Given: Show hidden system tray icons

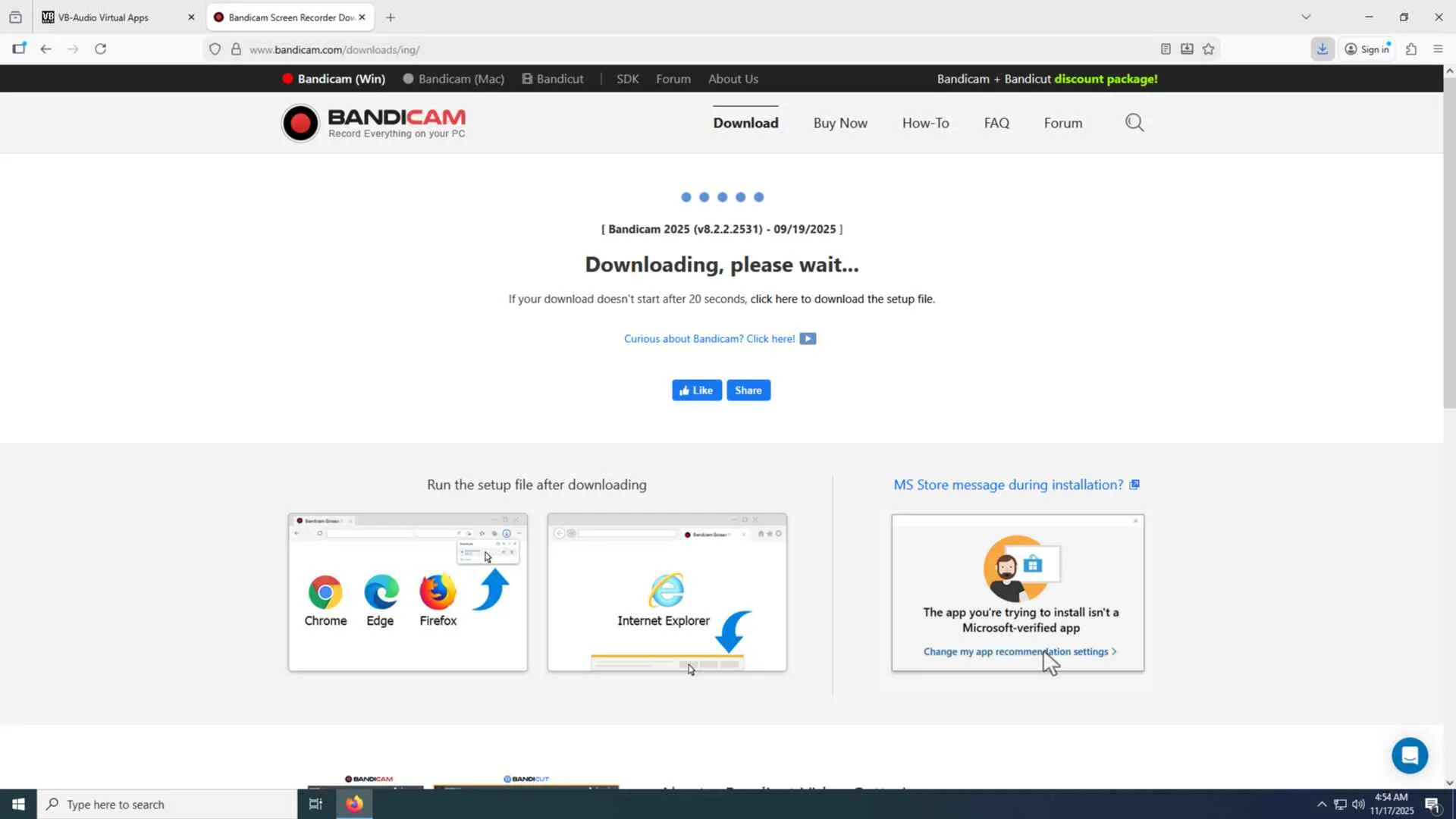Looking at the screenshot, I should (x=1322, y=805).
